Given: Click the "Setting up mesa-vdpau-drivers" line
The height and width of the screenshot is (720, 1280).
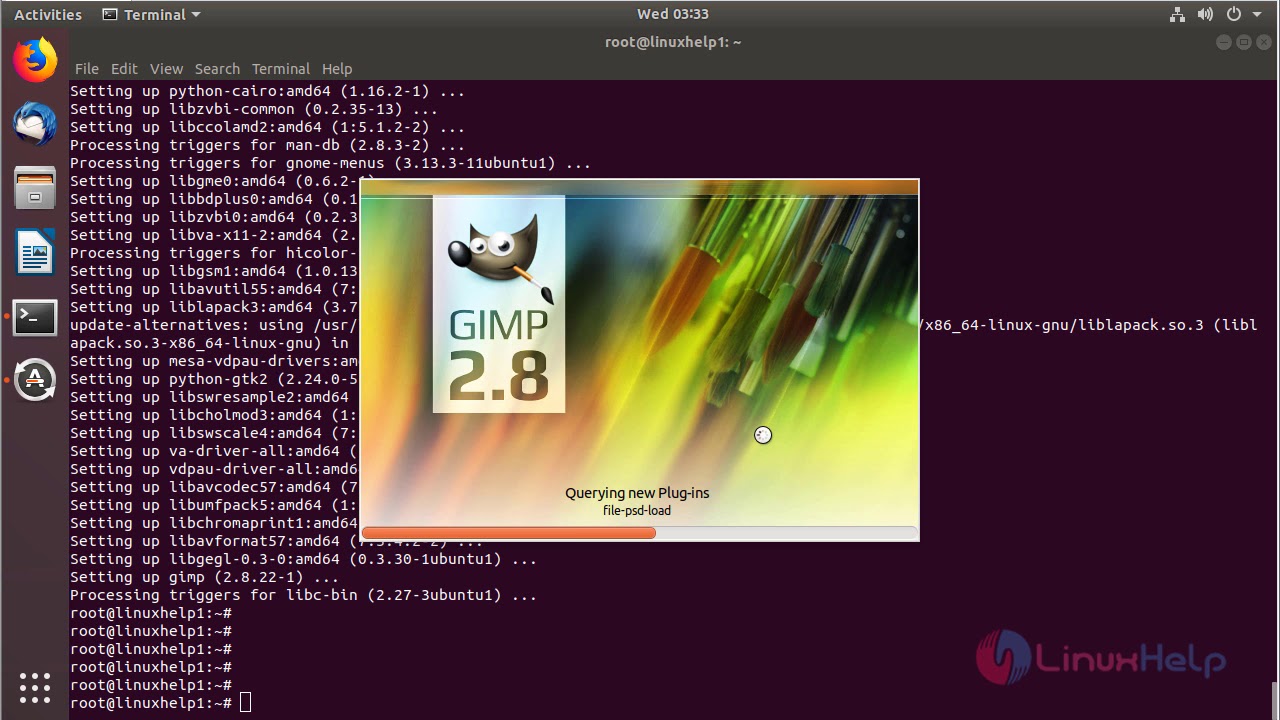Looking at the screenshot, I should pyautogui.click(x=214, y=361).
